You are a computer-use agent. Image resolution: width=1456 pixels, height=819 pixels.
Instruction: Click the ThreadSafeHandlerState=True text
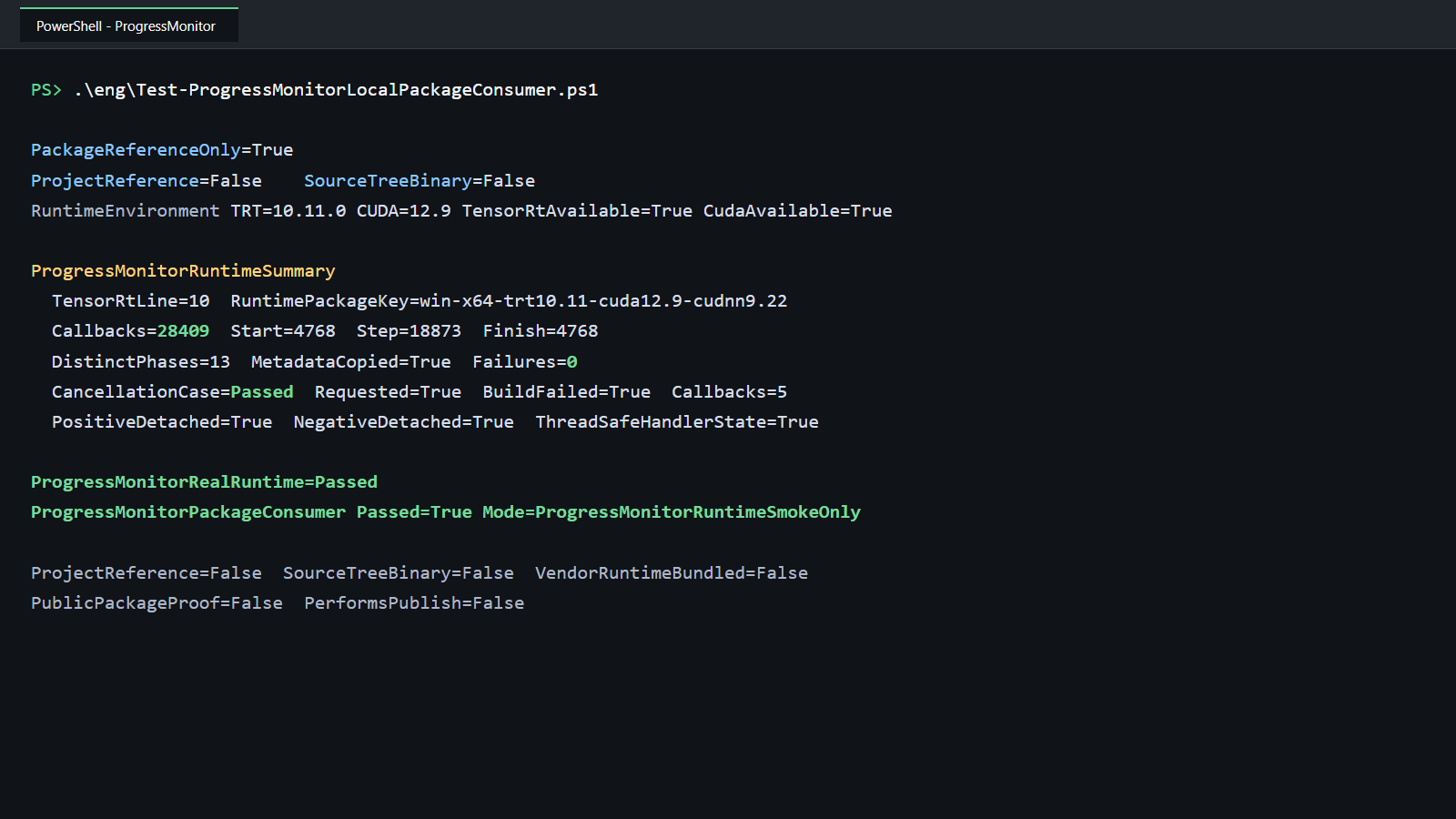(x=677, y=422)
